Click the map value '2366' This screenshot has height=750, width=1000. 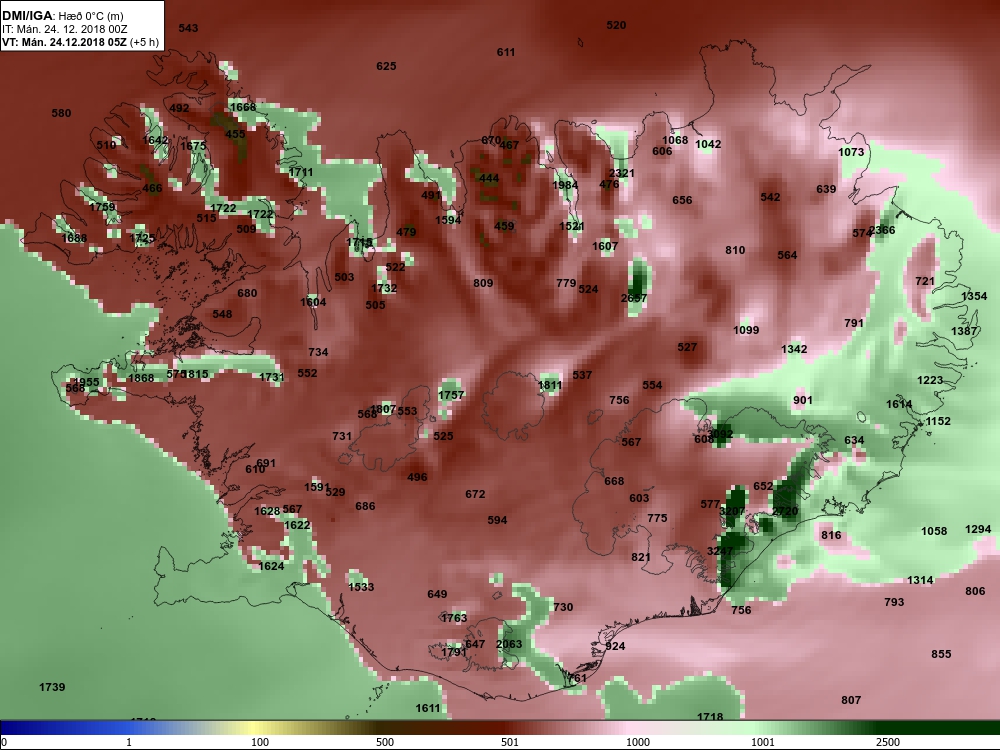point(883,230)
